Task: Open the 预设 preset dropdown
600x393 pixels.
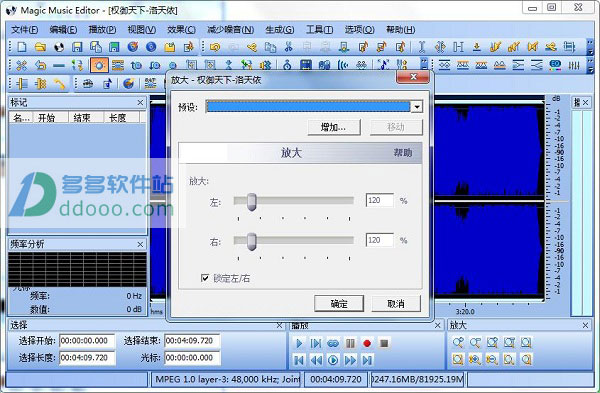Action: tap(417, 107)
